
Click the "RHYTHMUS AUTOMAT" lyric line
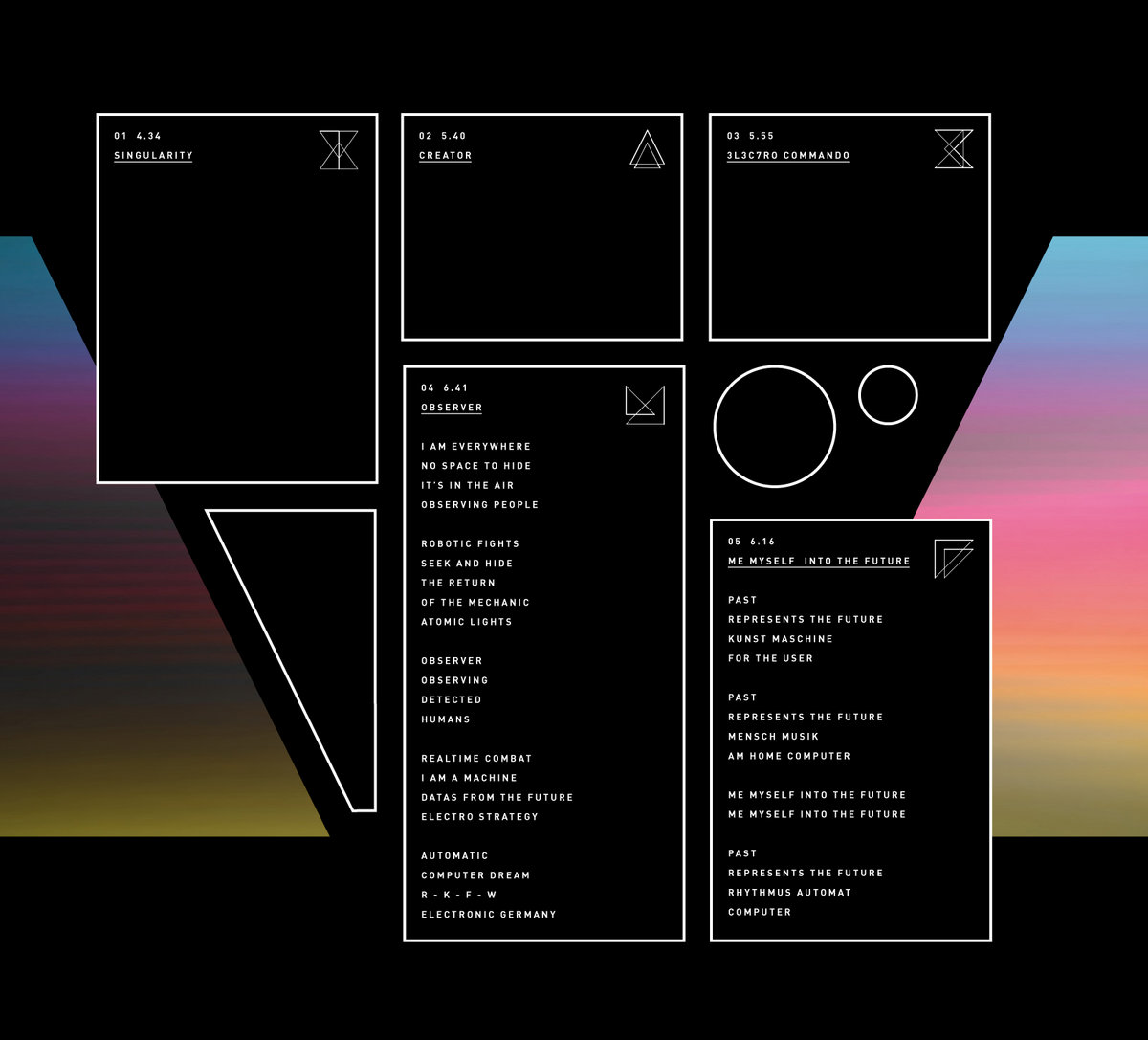point(789,893)
